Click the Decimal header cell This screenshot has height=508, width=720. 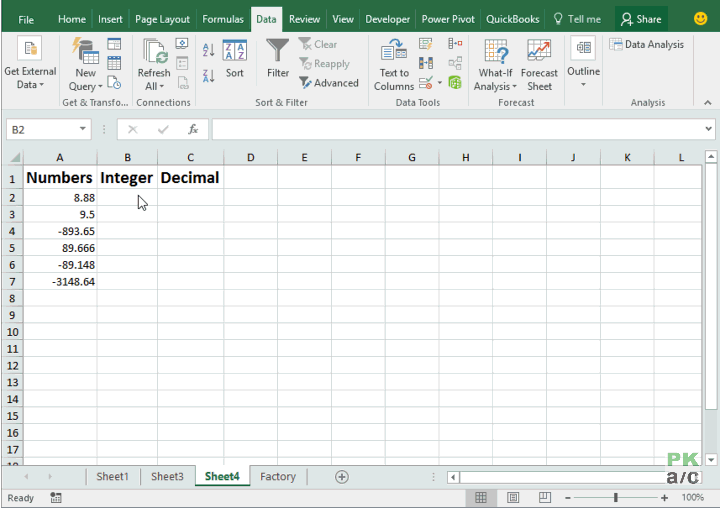pyautogui.click(x=190, y=178)
